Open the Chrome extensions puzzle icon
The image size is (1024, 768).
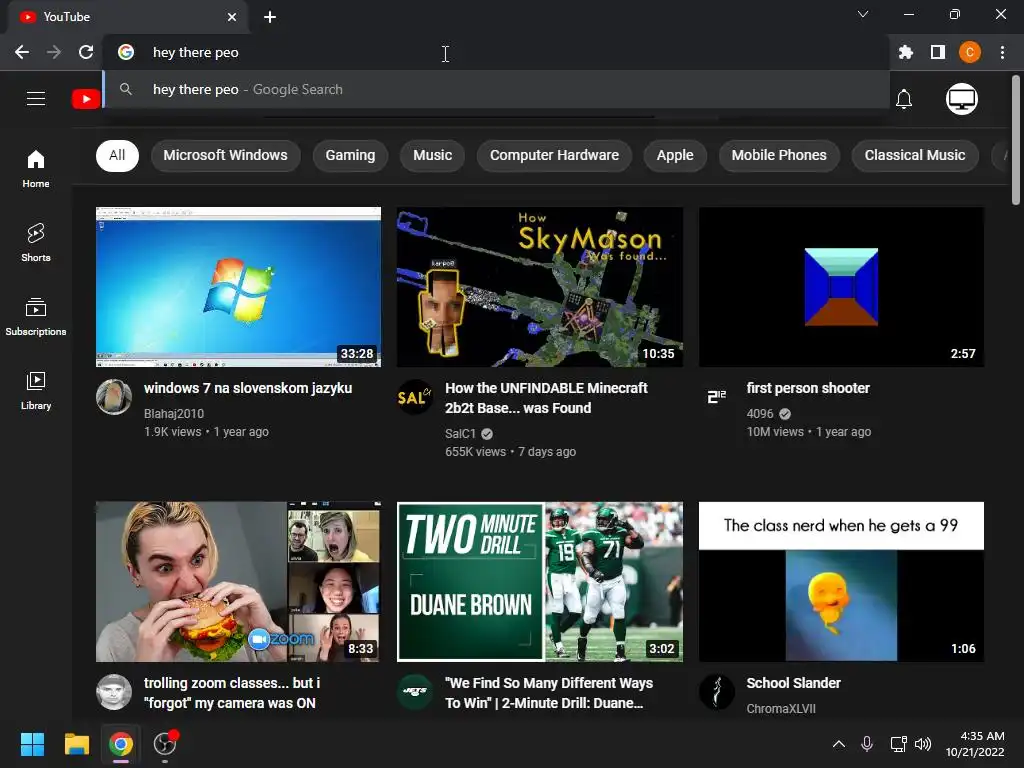(906, 52)
